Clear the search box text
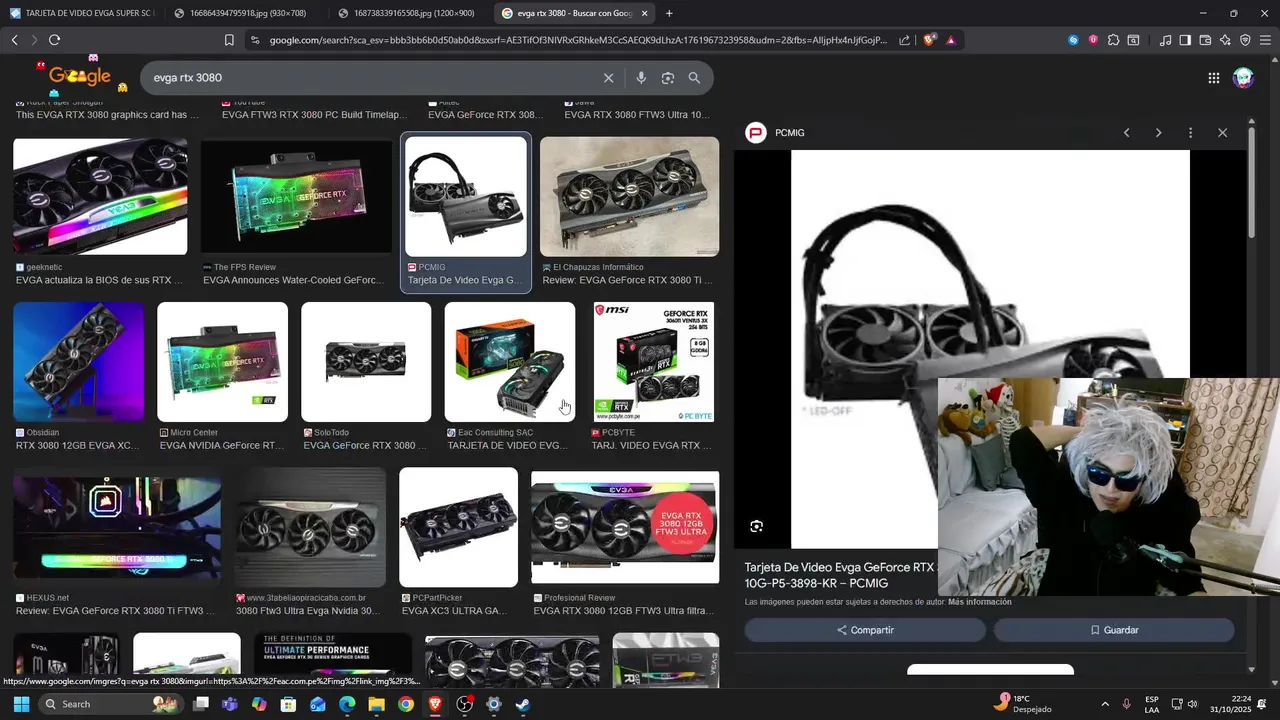 (x=608, y=78)
